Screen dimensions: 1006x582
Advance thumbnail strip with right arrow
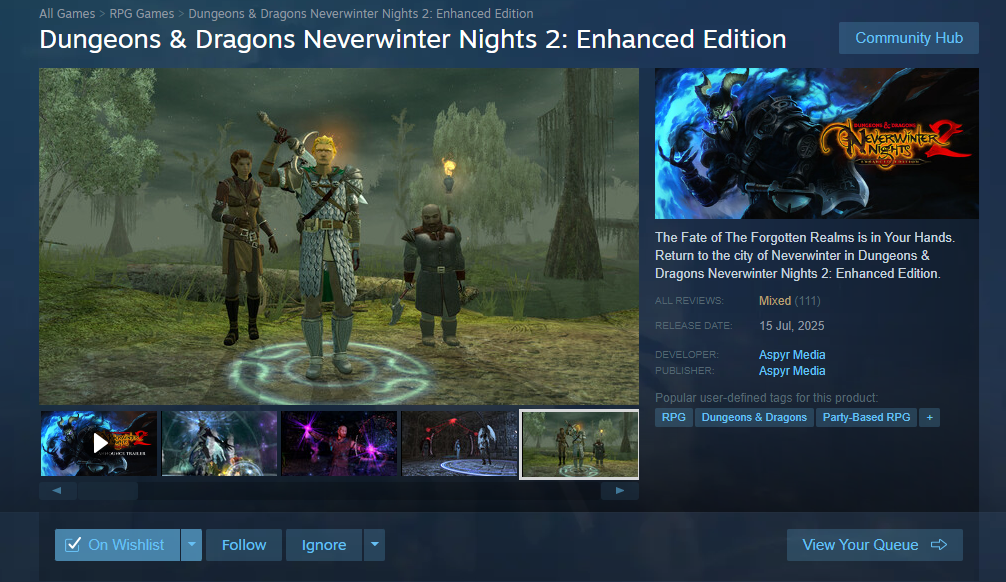(620, 491)
